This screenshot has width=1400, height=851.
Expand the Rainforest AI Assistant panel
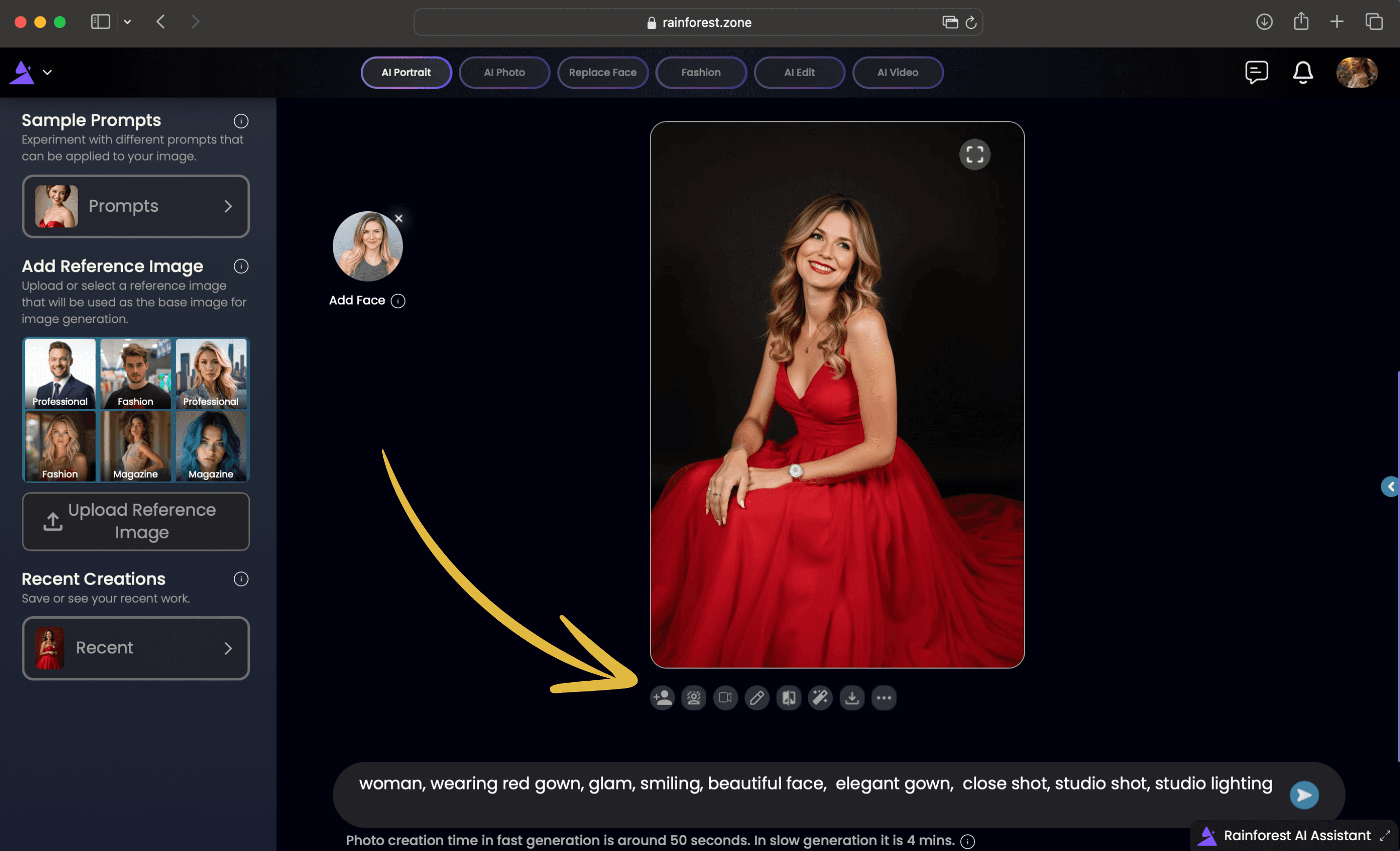click(1385, 836)
